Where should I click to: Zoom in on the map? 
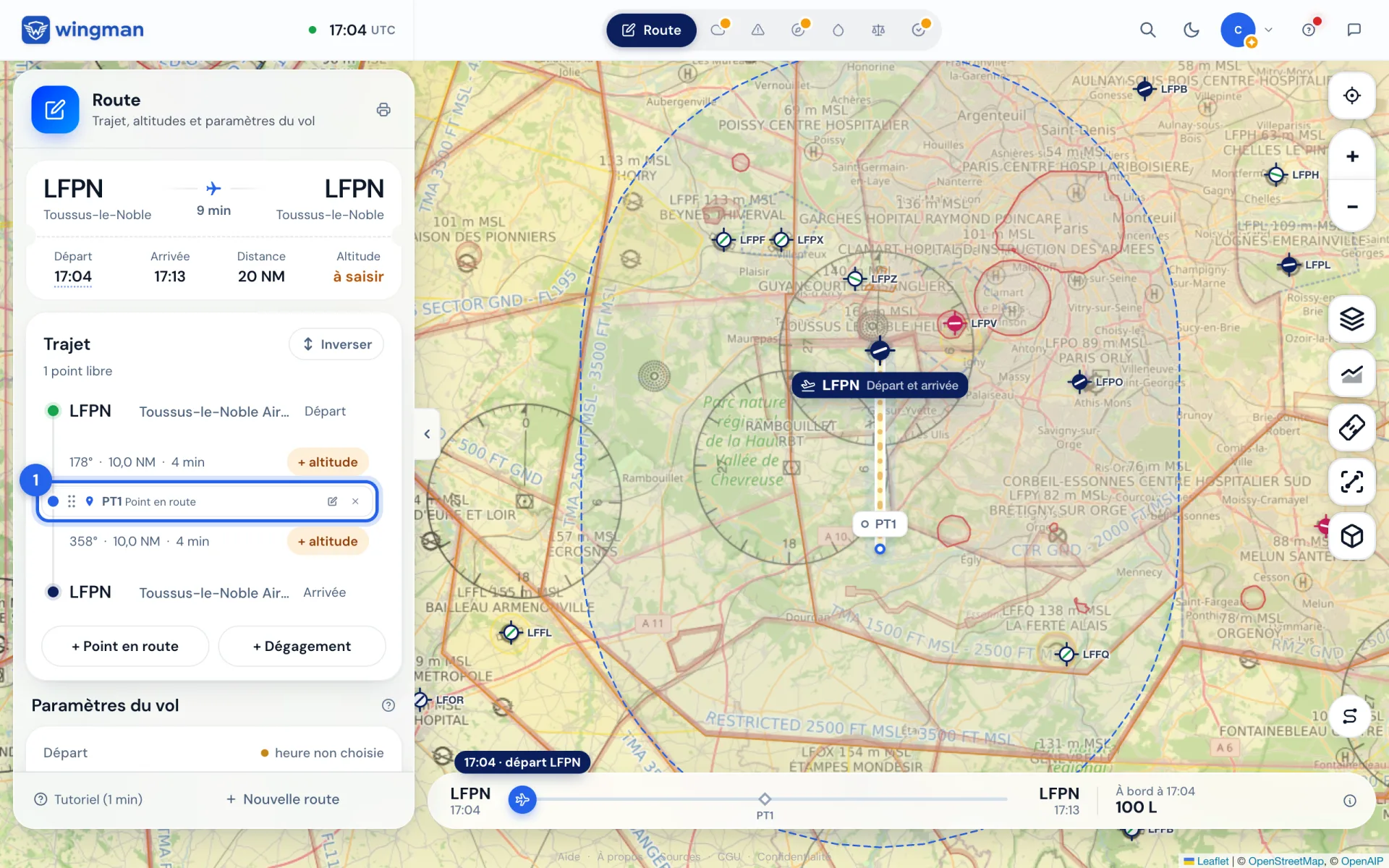pyautogui.click(x=1351, y=156)
